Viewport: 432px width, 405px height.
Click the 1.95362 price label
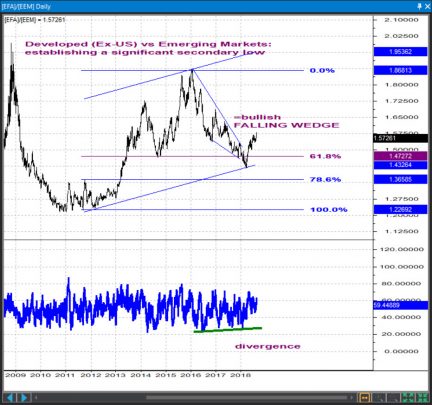tap(400, 52)
